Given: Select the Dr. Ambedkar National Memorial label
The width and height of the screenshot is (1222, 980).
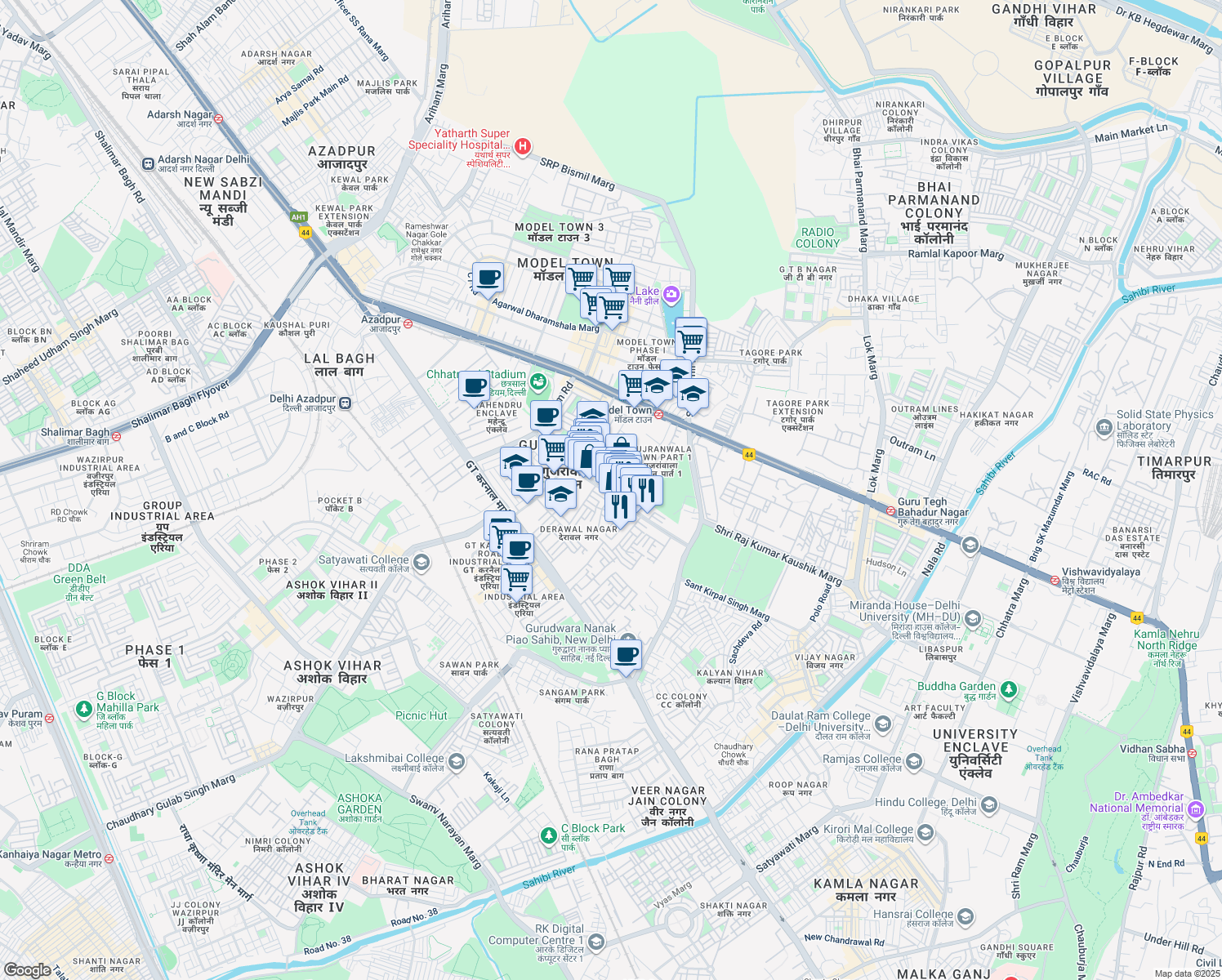Looking at the screenshot, I should coord(1137,802).
